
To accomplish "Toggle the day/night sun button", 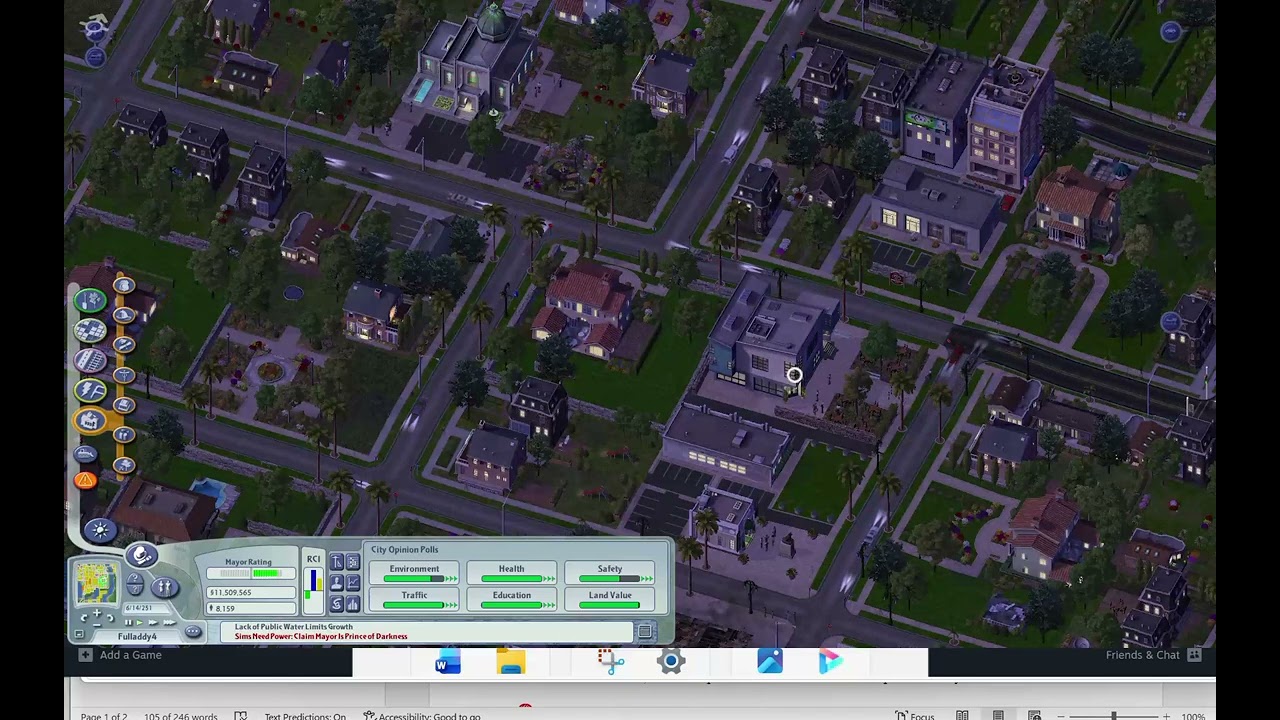I will click(99, 529).
